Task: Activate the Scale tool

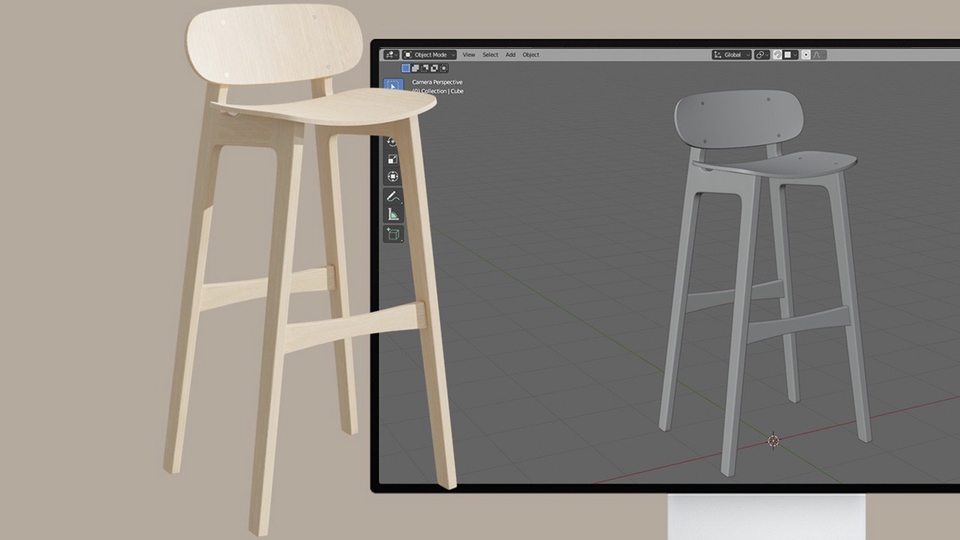Action: click(x=392, y=159)
